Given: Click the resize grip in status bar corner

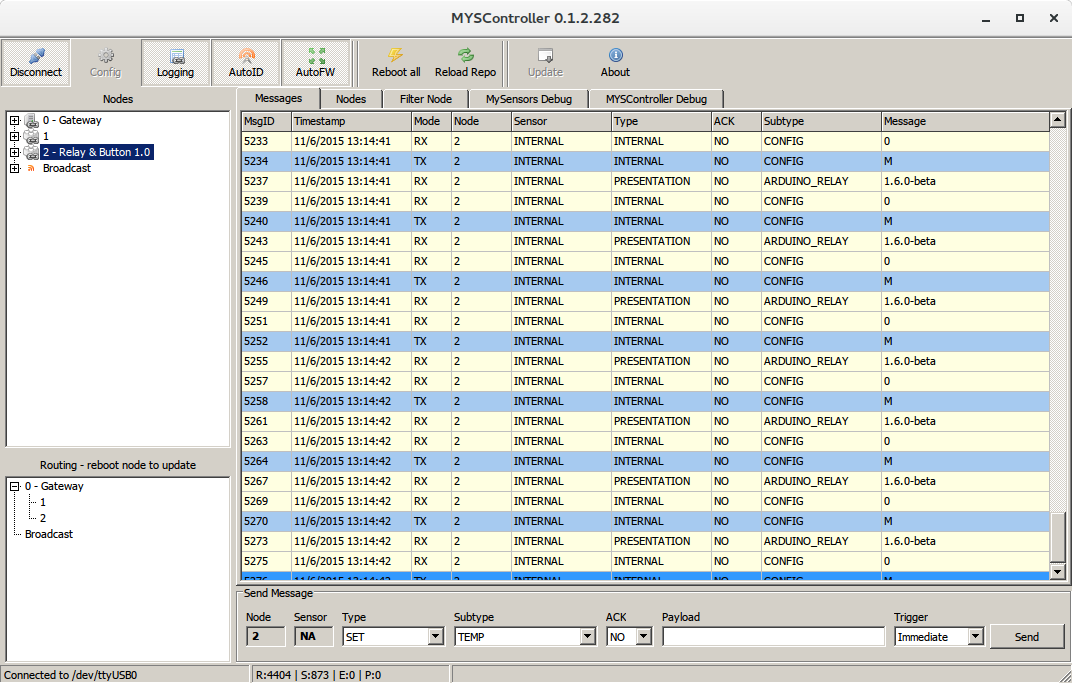Looking at the screenshot, I should tap(1064, 675).
